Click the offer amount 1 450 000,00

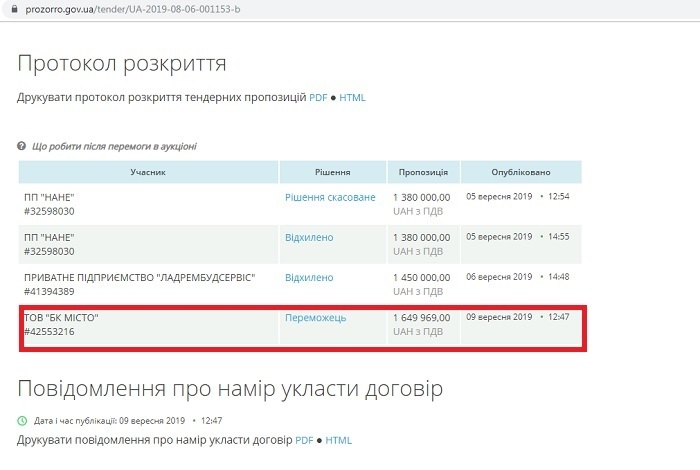421,278
